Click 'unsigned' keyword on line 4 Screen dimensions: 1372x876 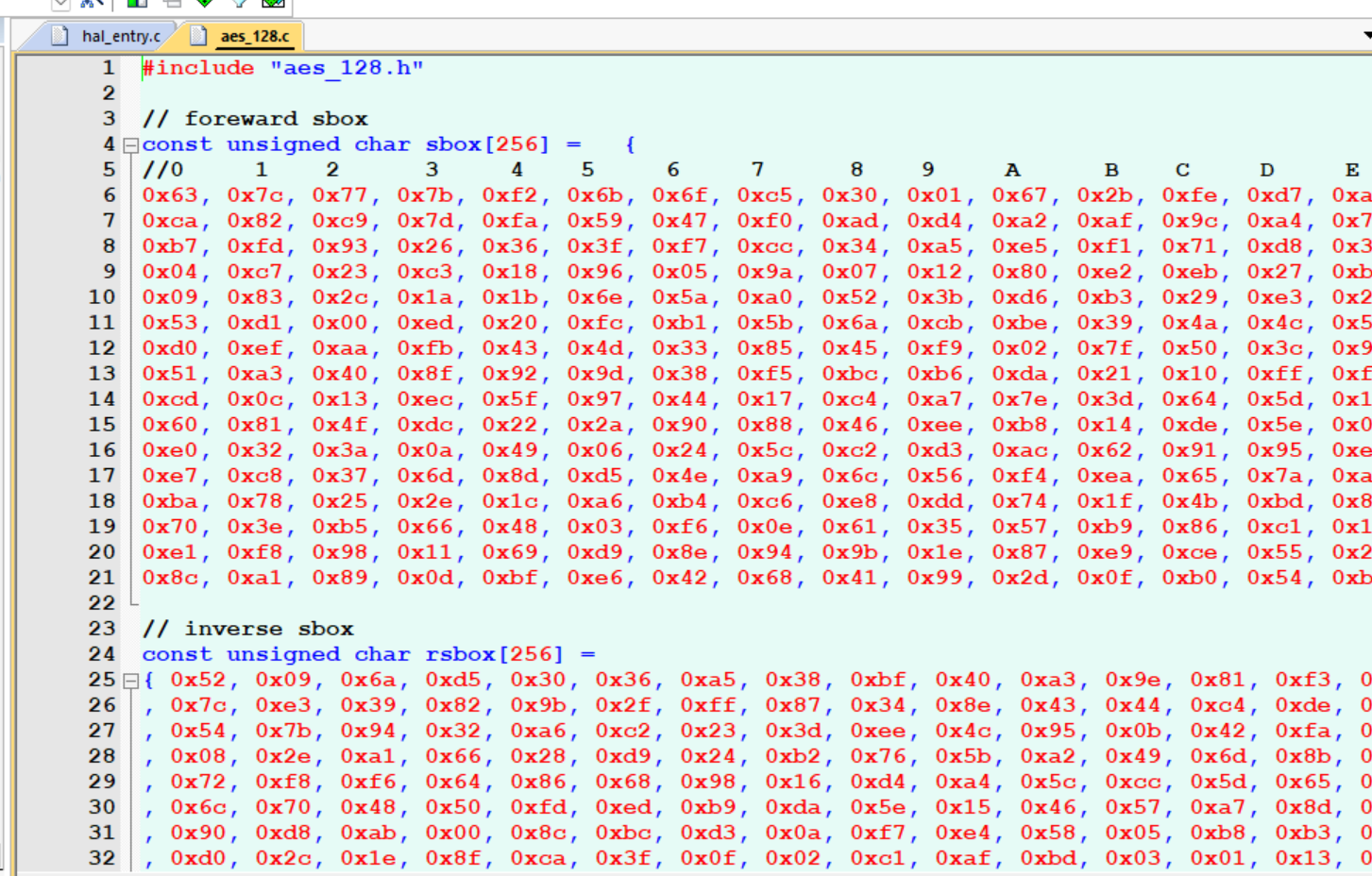click(x=283, y=144)
